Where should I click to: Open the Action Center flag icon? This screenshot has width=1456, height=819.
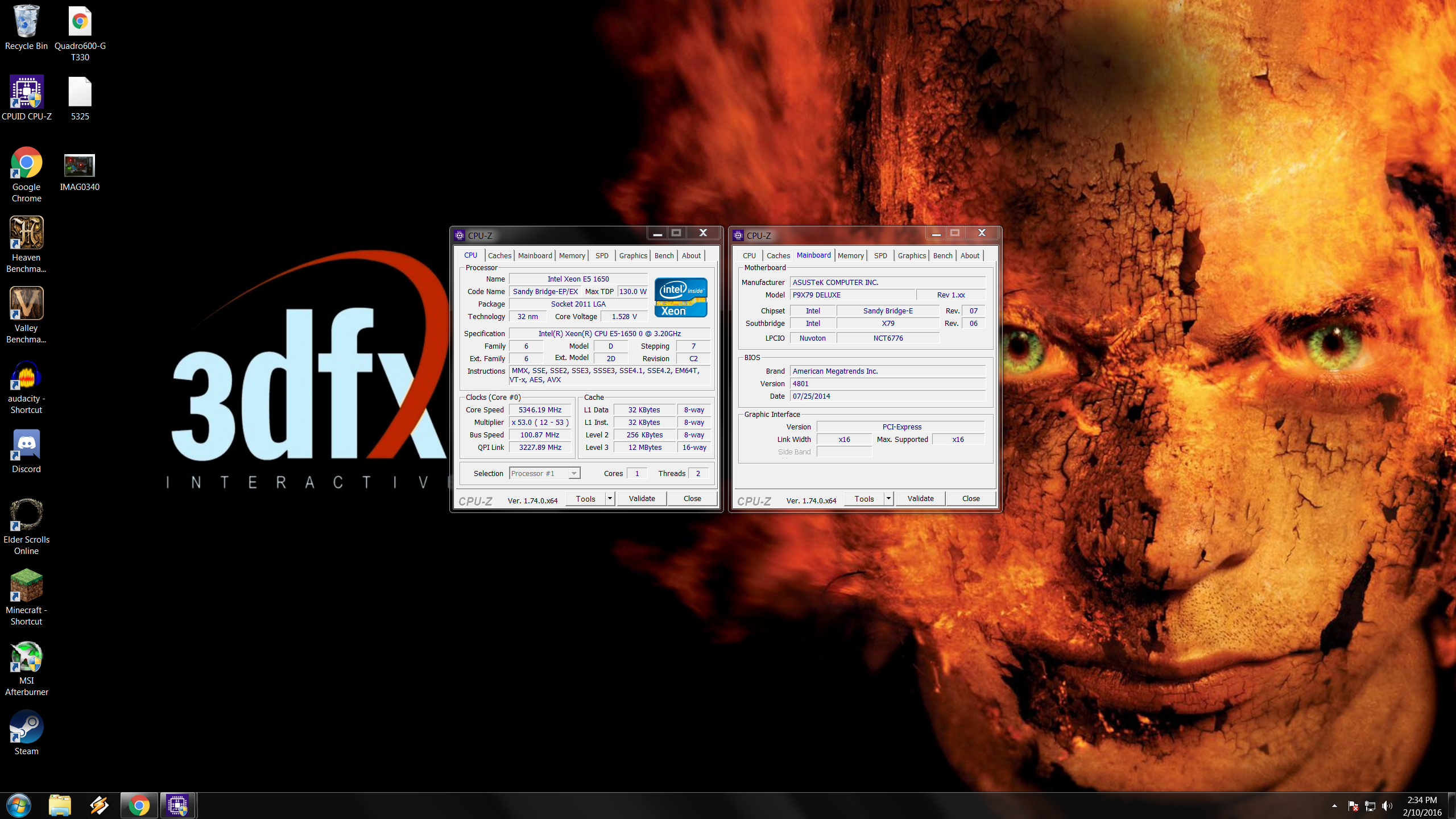(1353, 806)
